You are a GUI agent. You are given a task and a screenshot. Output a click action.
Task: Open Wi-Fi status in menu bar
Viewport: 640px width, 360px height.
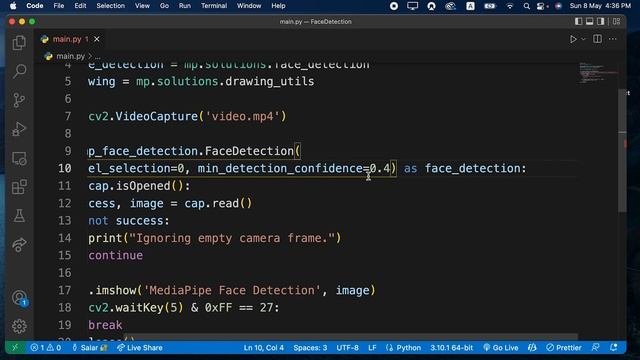pos(509,6)
